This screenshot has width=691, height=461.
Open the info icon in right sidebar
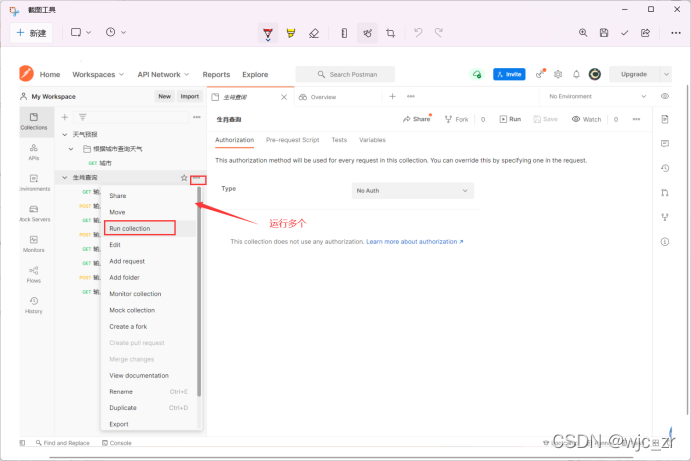point(665,242)
